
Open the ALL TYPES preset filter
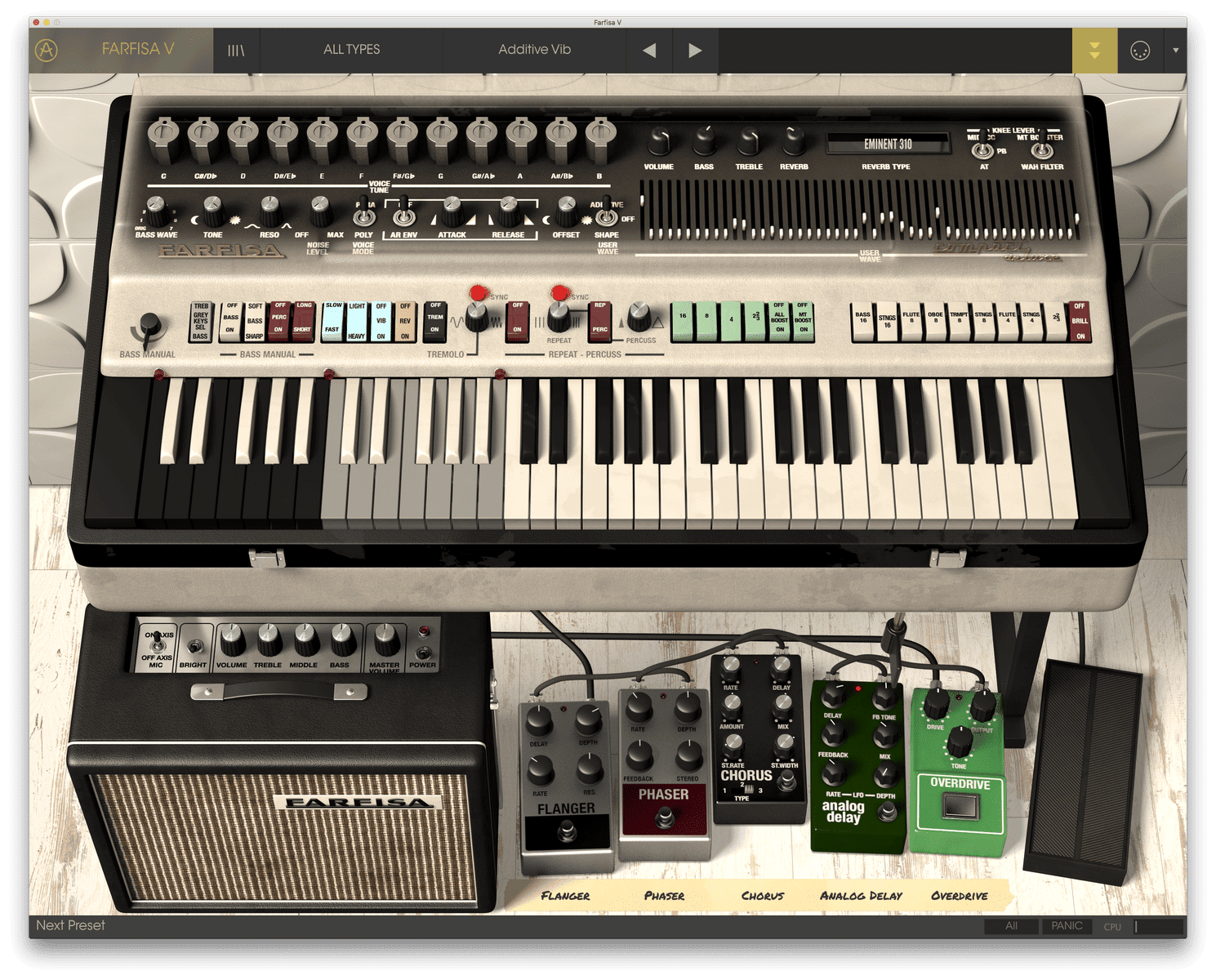[x=352, y=50]
